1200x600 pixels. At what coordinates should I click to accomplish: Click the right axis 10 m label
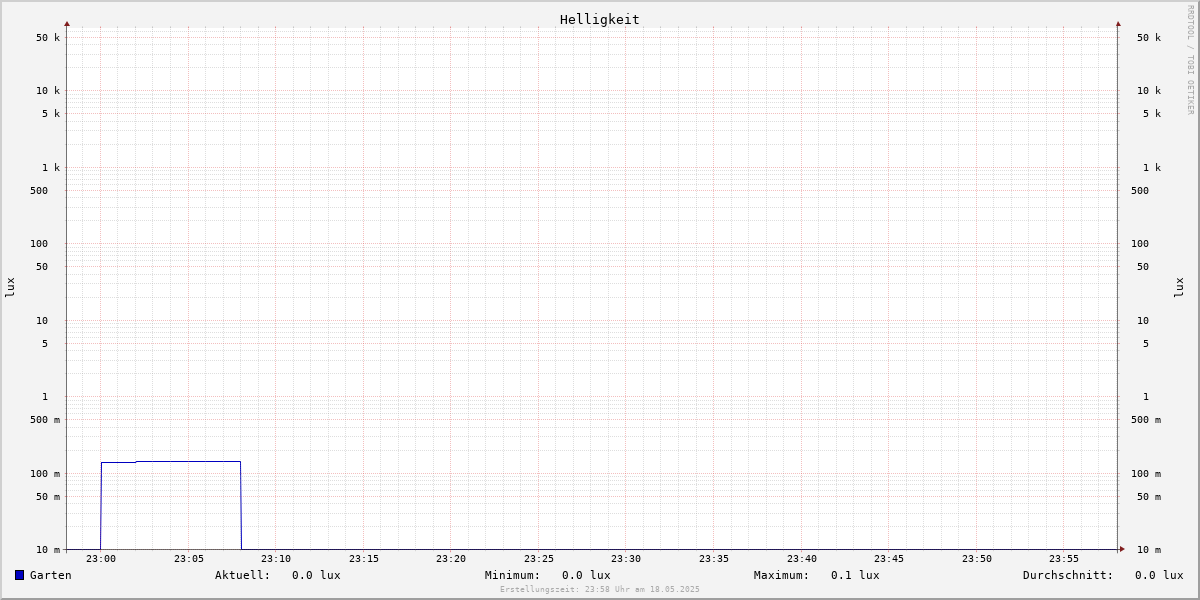(1149, 550)
